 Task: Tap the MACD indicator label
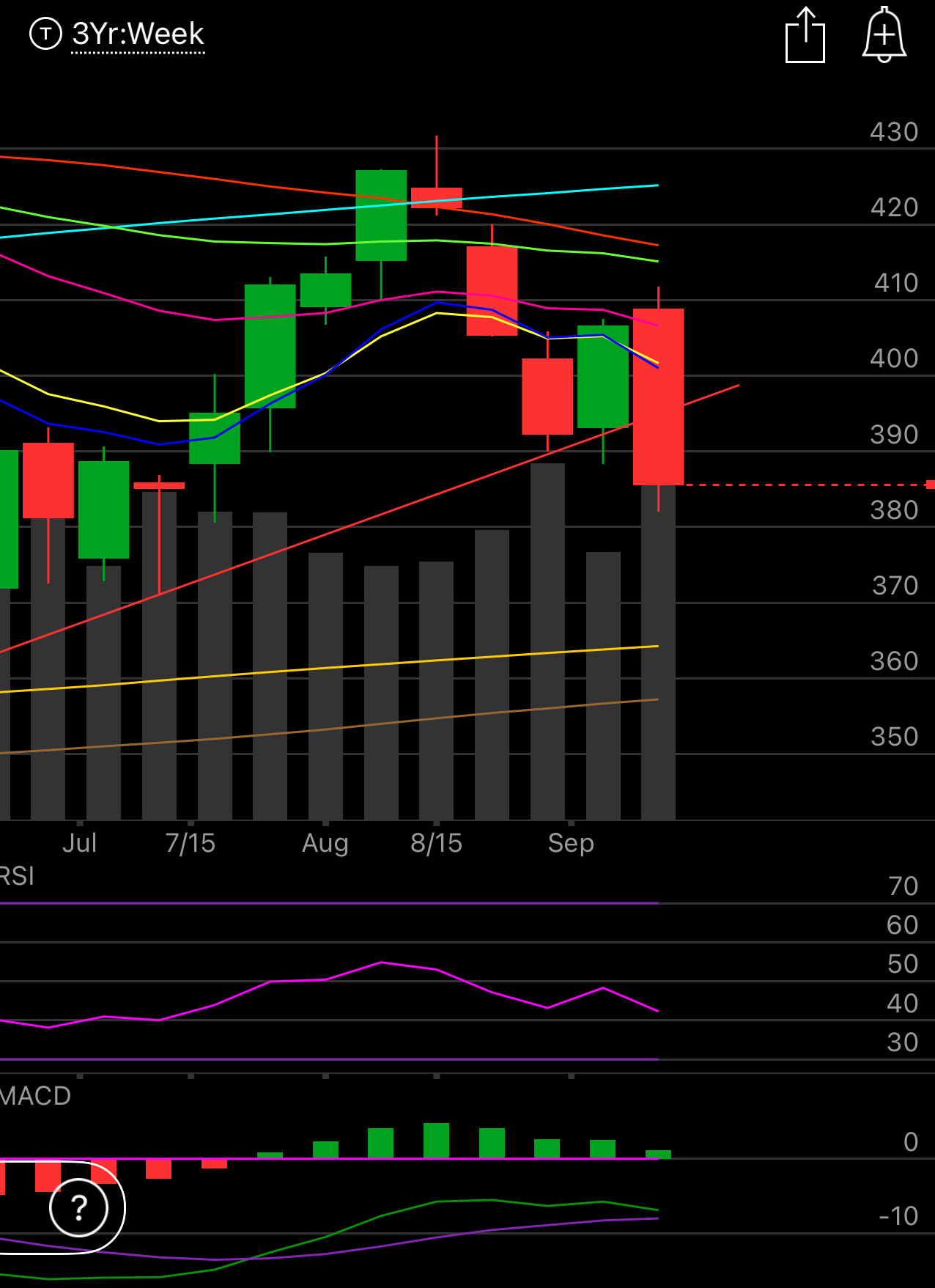pos(34,1095)
